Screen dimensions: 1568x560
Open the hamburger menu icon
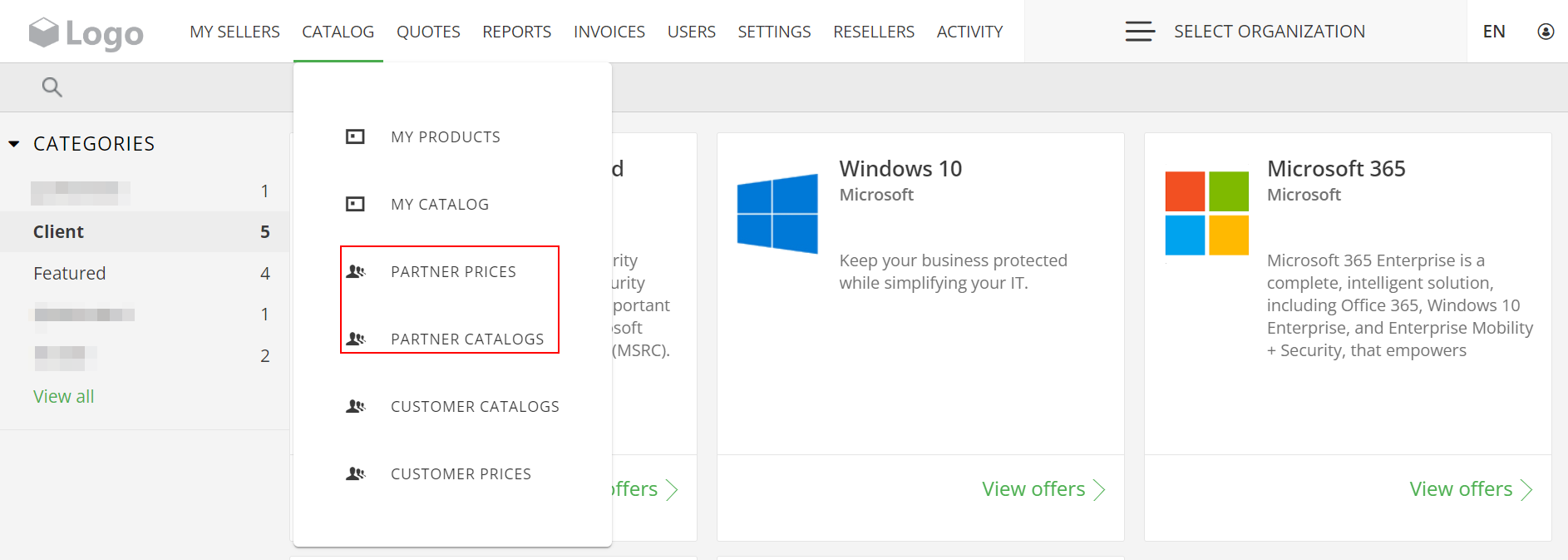pyautogui.click(x=1140, y=32)
